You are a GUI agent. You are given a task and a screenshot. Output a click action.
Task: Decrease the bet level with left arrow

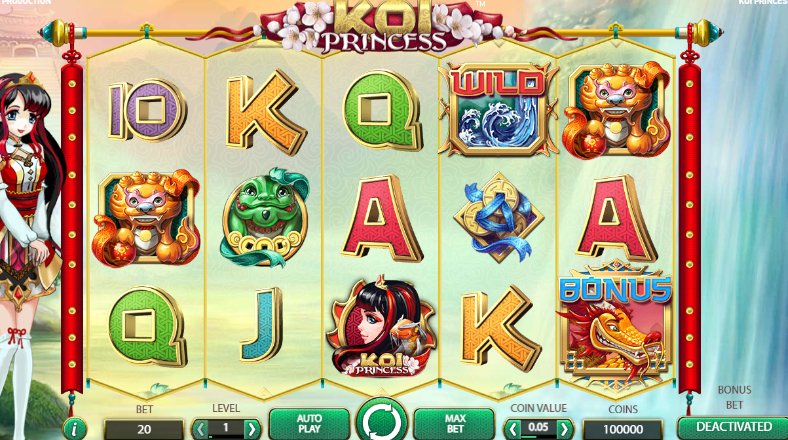[201, 429]
